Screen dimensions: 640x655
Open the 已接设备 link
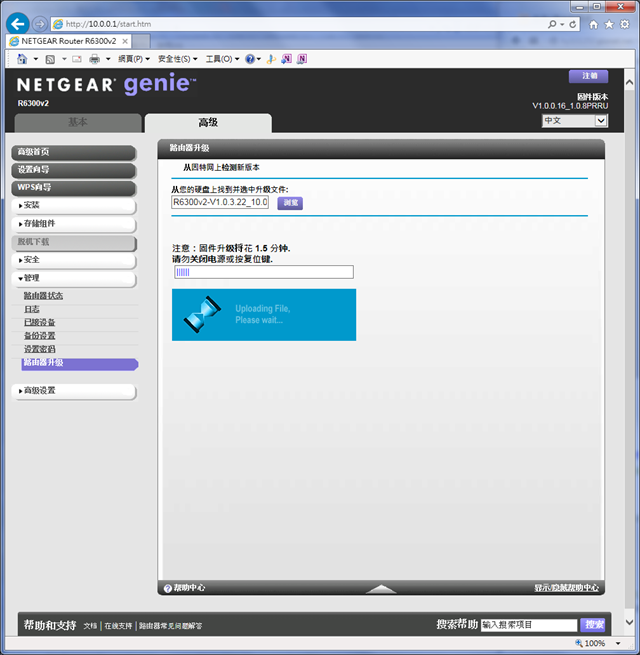tap(39, 322)
